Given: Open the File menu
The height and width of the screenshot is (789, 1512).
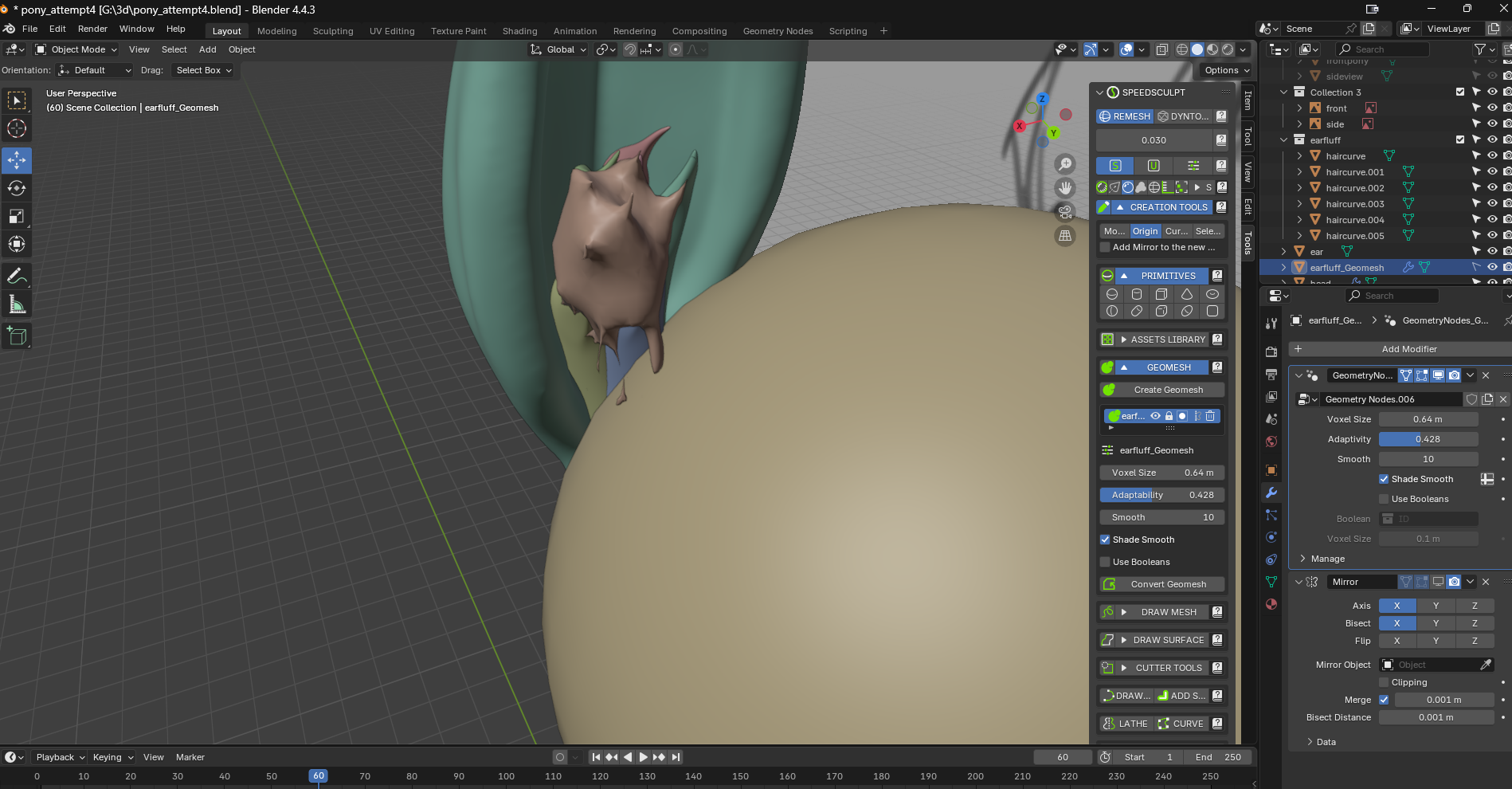Looking at the screenshot, I should 30,29.
